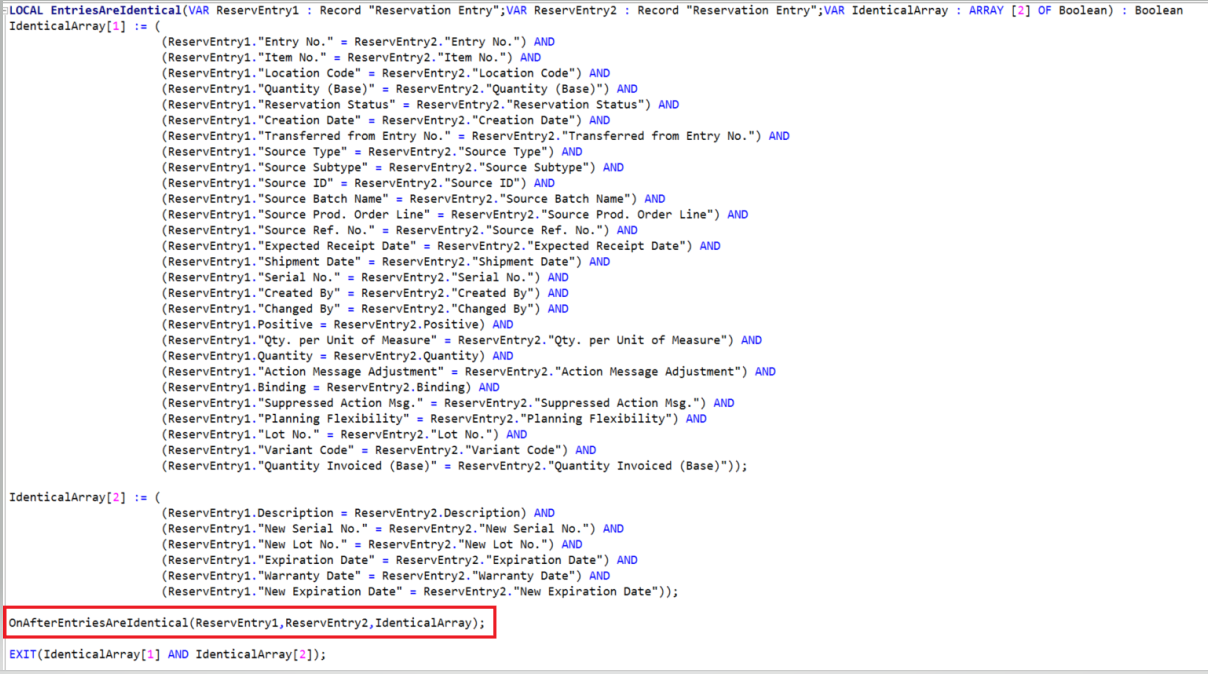Click the "Planning Flexibility" comparison line
1208x674 pixels.
[433, 419]
